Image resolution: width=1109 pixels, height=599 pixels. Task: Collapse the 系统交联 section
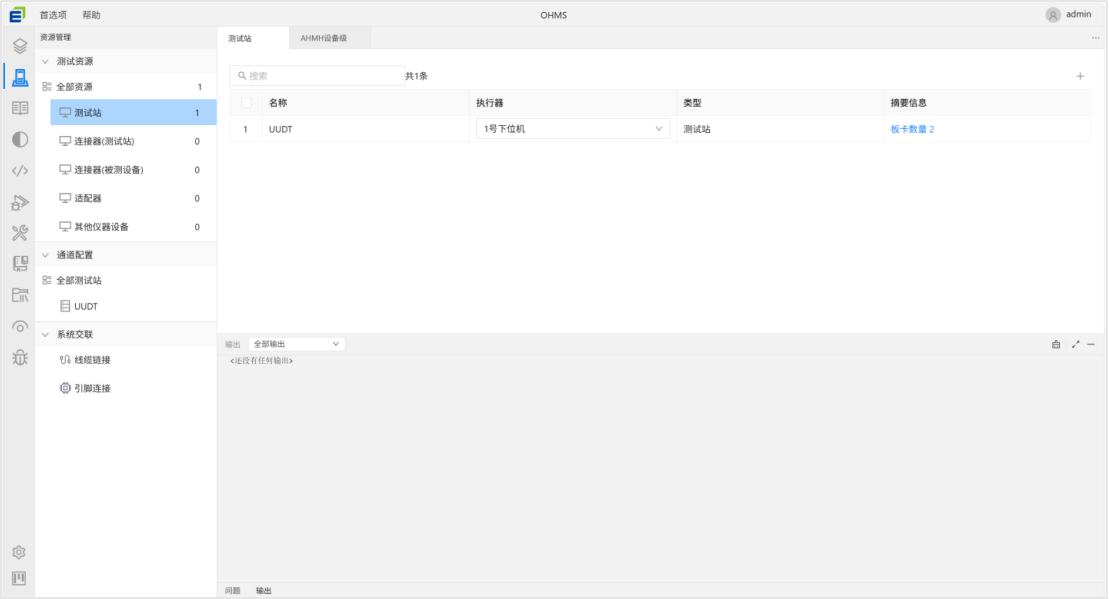point(45,335)
